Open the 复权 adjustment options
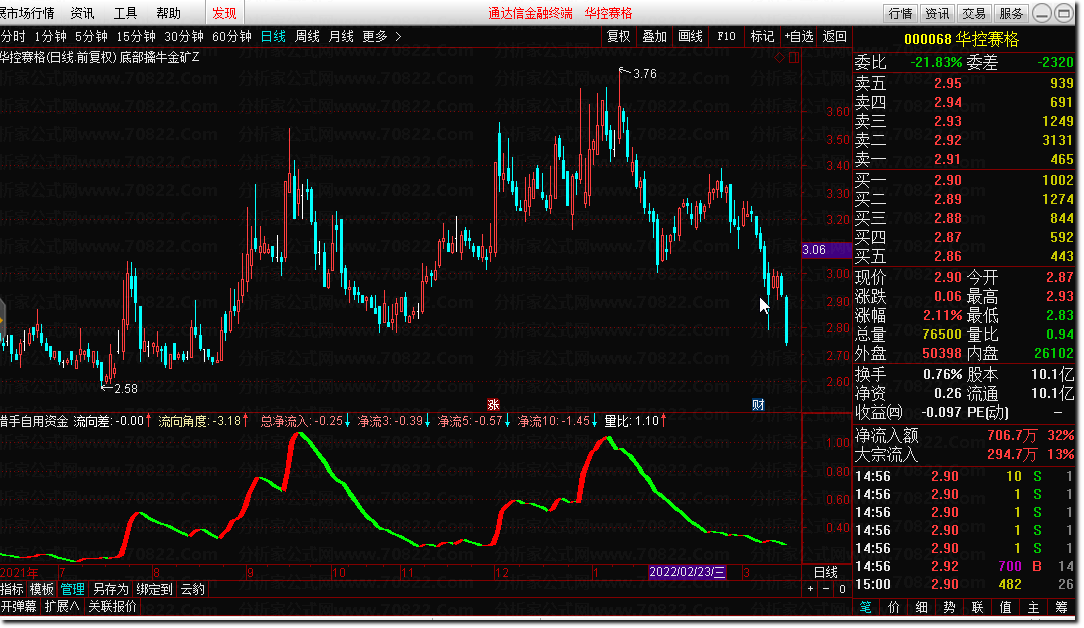Screen dimensions: 1084x628 618,36
